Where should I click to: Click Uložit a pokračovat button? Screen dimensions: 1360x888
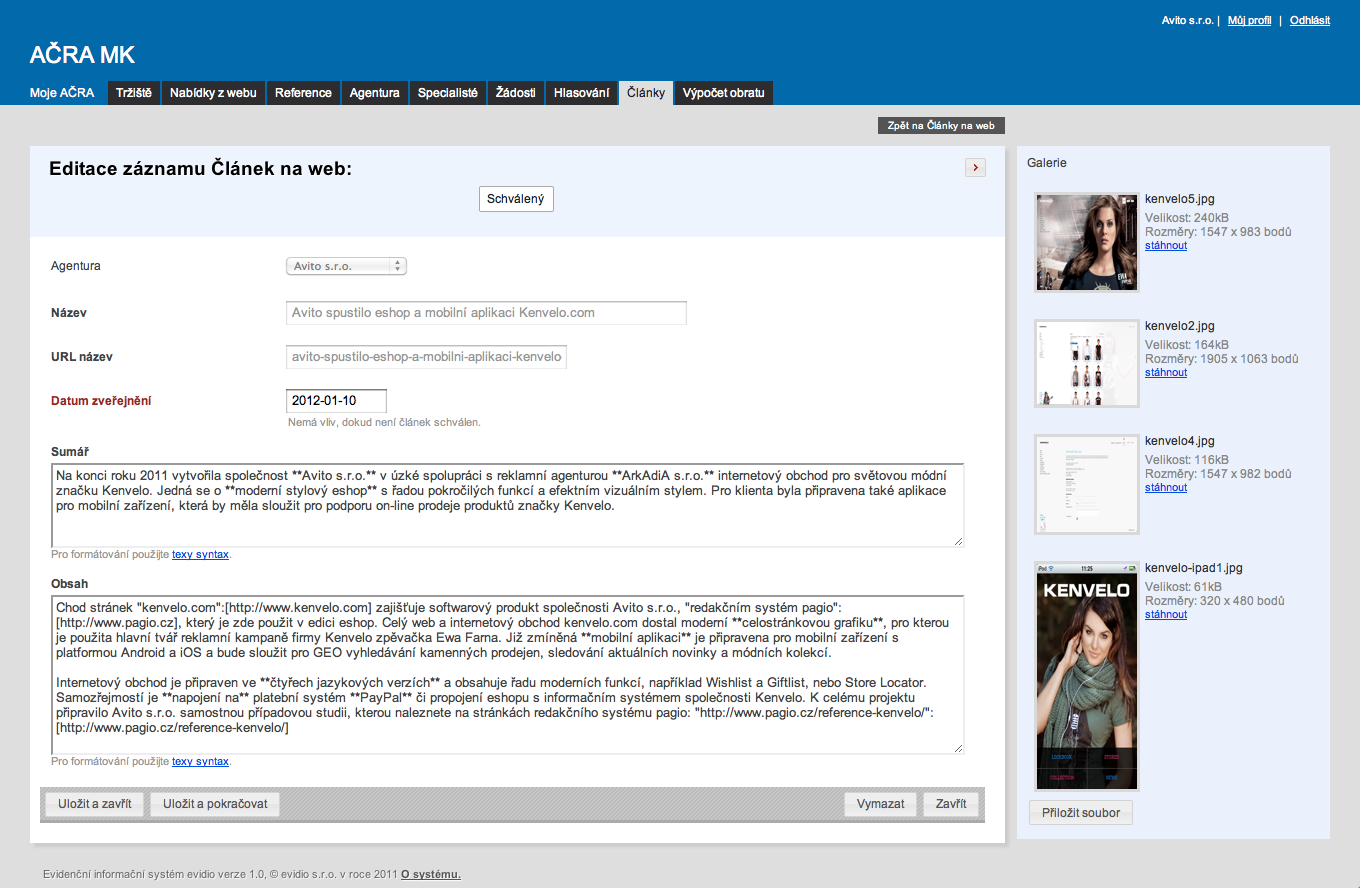tap(215, 804)
